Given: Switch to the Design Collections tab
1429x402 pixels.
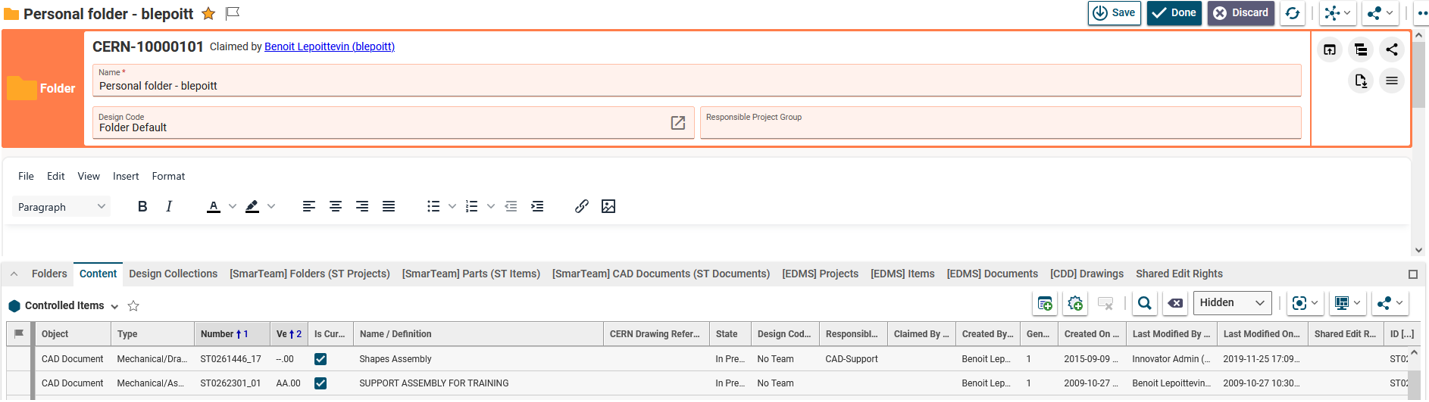Looking at the screenshot, I should pyautogui.click(x=173, y=274).
